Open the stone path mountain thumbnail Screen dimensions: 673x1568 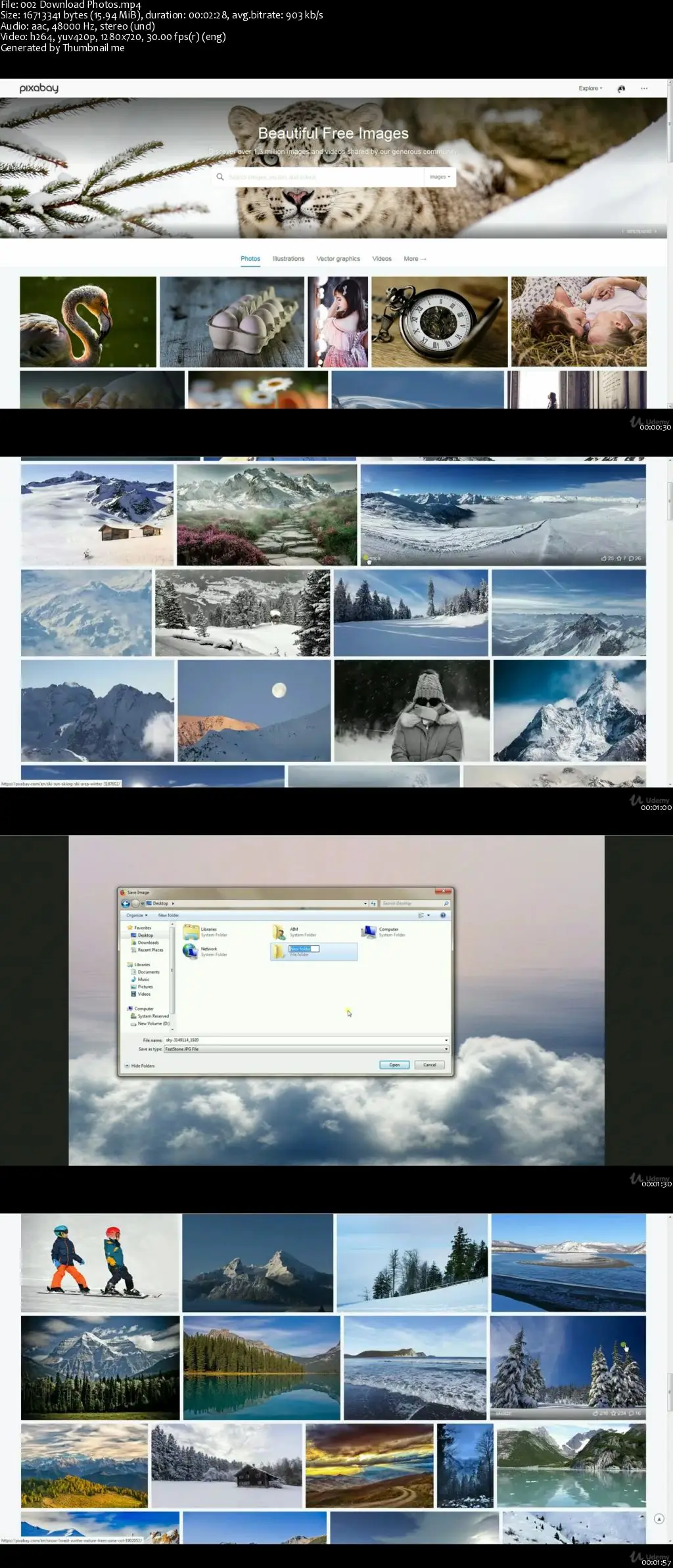point(267,515)
